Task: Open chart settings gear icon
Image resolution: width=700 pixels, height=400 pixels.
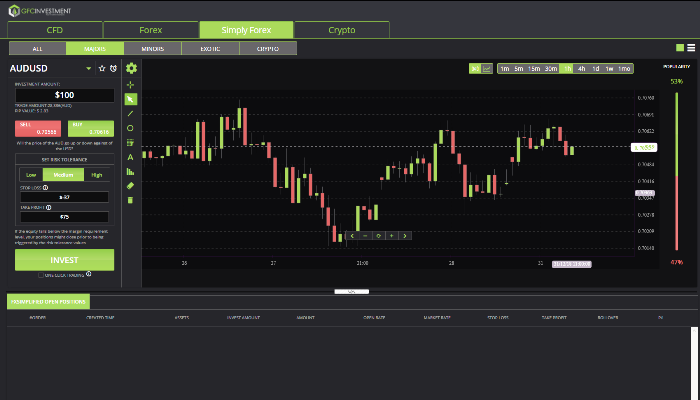Action: coord(131,68)
